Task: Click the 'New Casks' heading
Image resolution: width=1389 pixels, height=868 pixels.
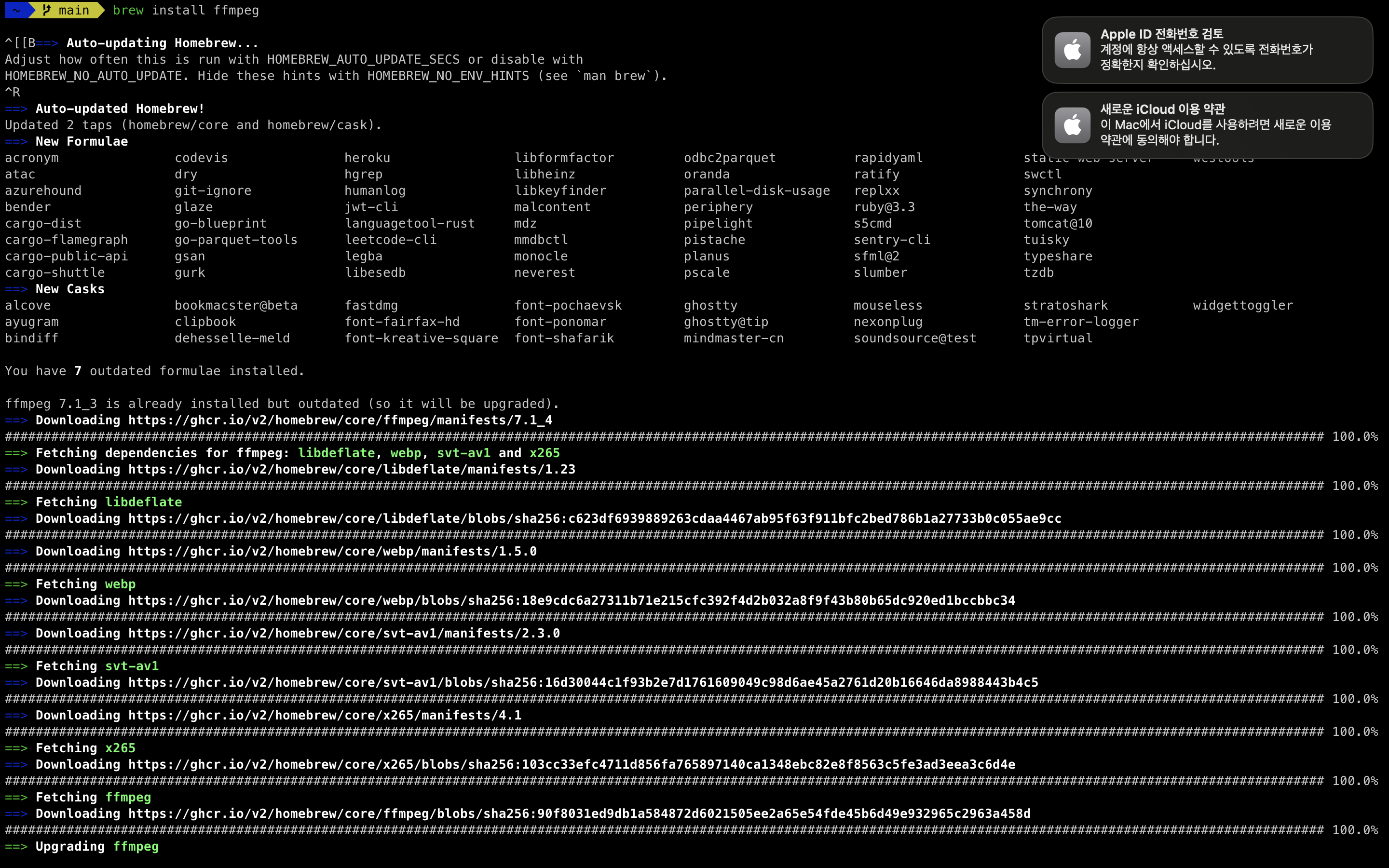Action: [x=70, y=289]
